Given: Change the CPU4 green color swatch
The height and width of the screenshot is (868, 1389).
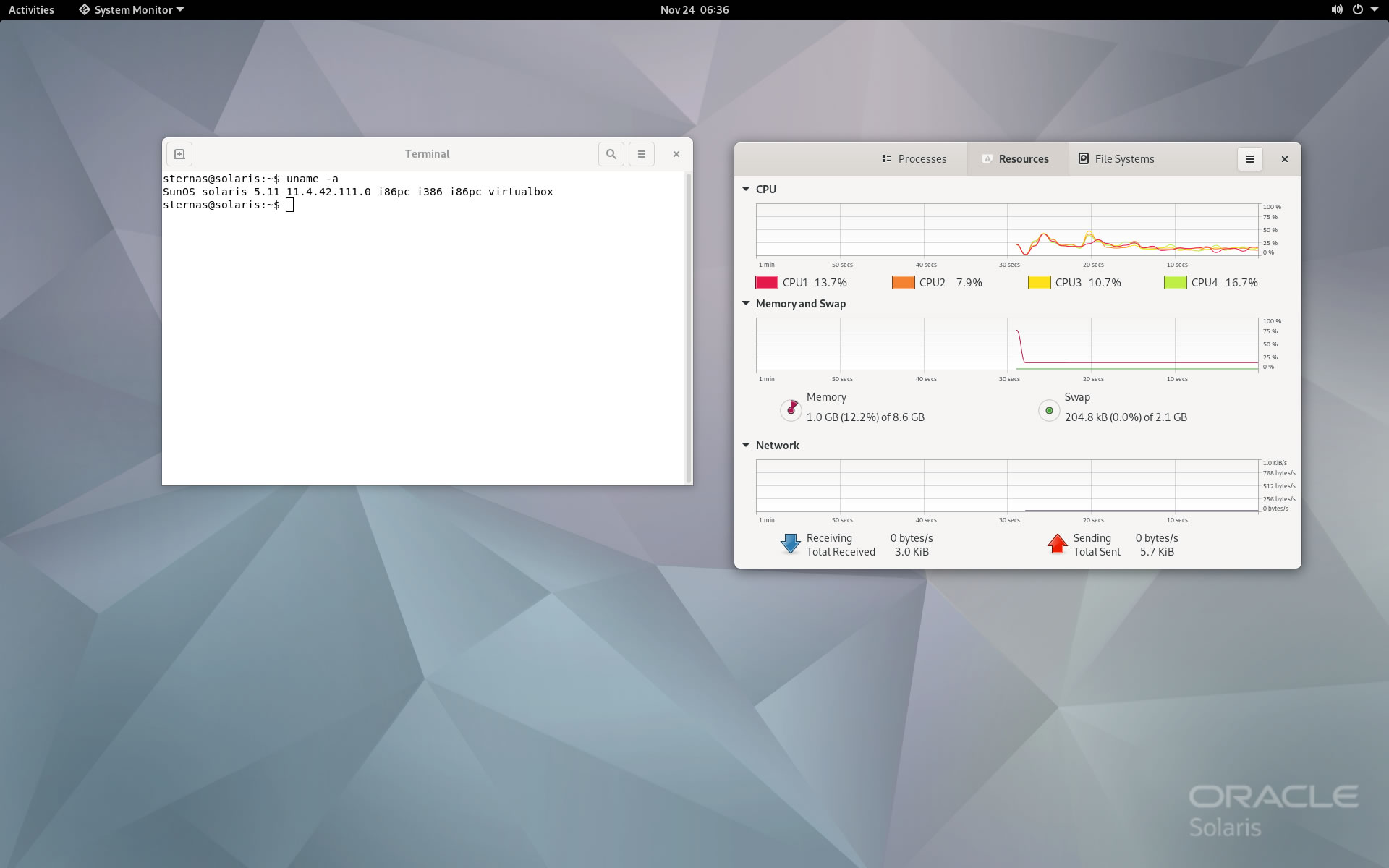Looking at the screenshot, I should [x=1176, y=283].
